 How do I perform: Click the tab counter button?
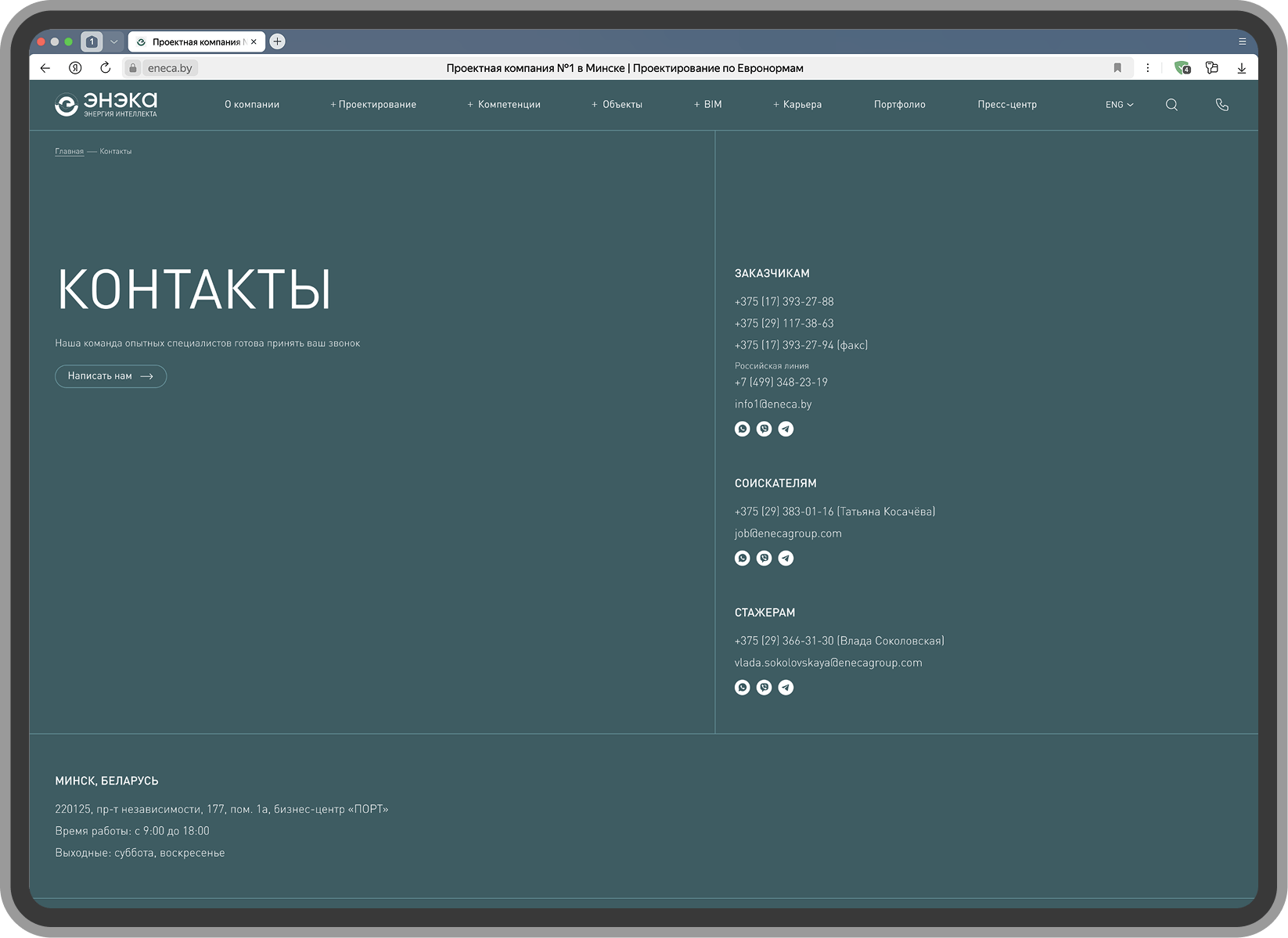(x=92, y=41)
